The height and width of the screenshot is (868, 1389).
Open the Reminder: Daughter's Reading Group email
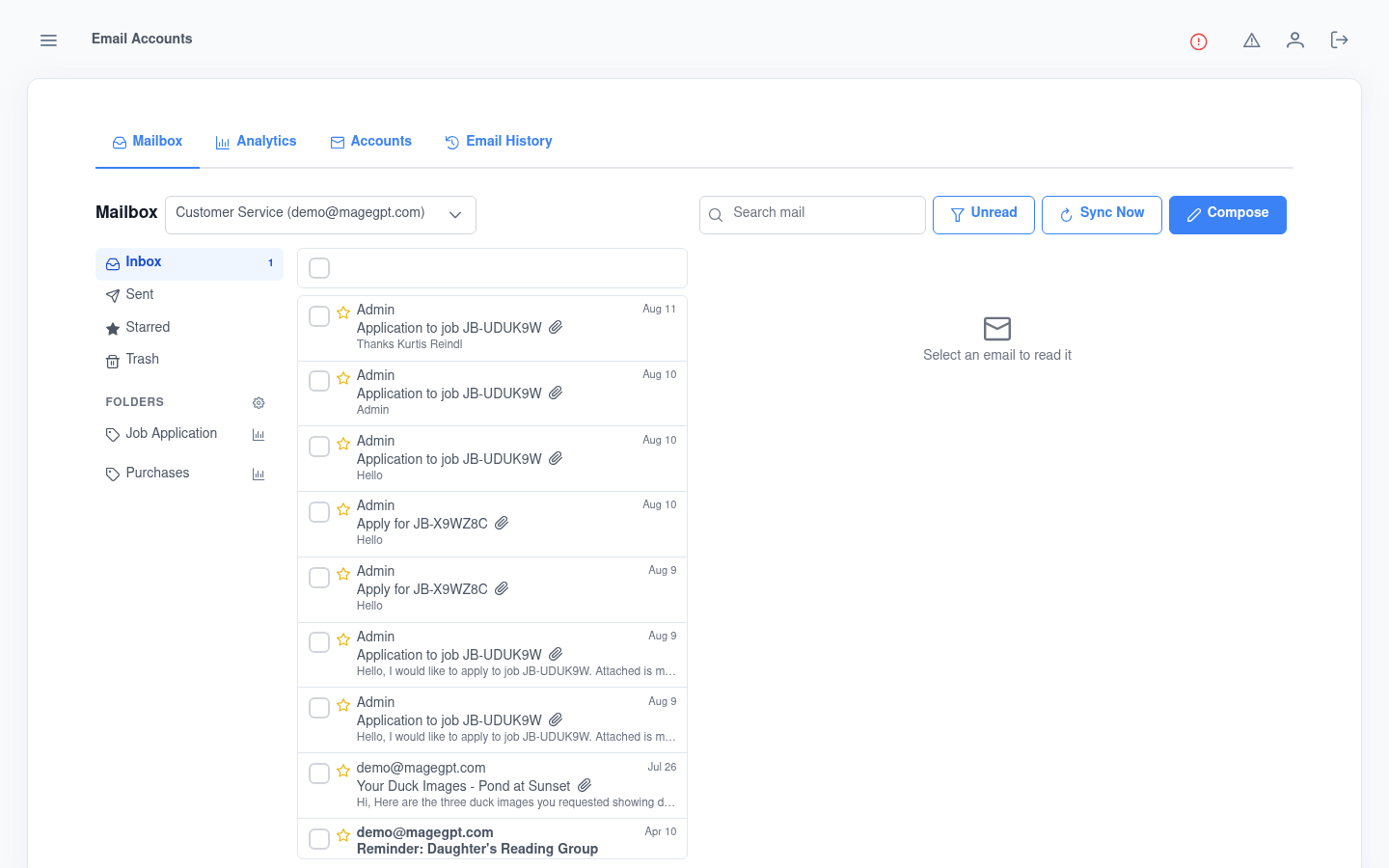point(492,838)
